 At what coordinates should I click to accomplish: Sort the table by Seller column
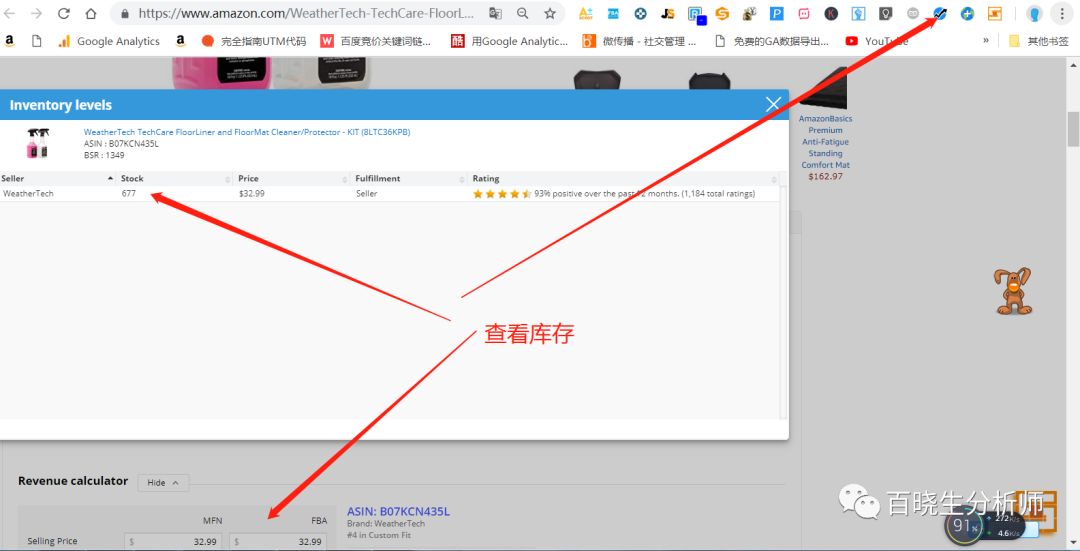58,178
